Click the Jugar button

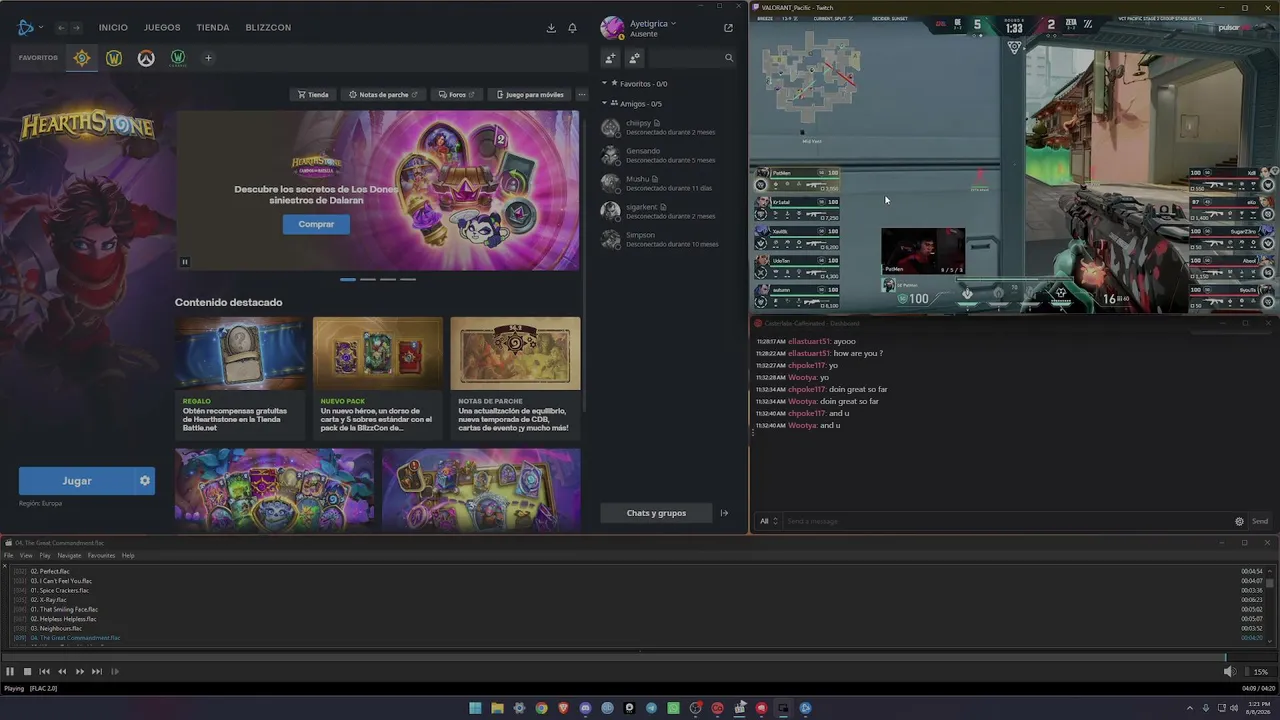pyautogui.click(x=76, y=481)
